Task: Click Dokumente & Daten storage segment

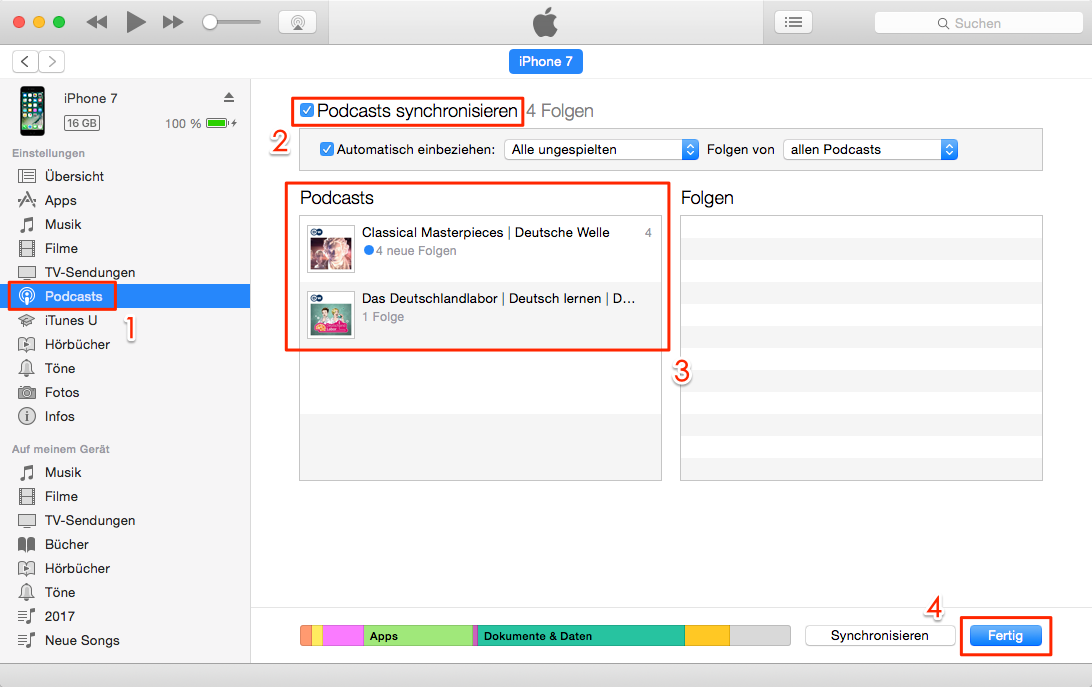Action: 582,635
